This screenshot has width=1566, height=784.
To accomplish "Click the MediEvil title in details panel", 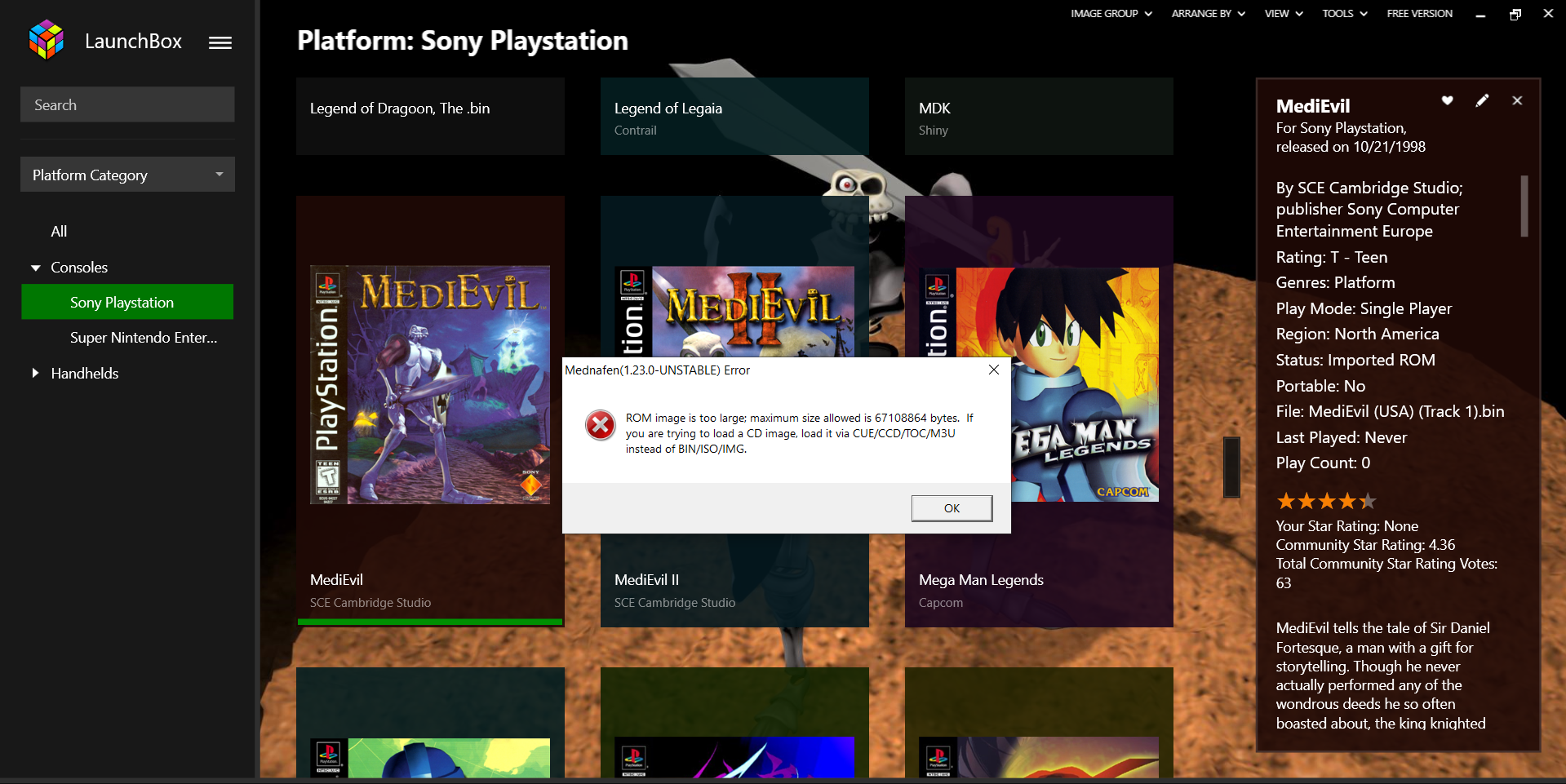I will (x=1313, y=106).
